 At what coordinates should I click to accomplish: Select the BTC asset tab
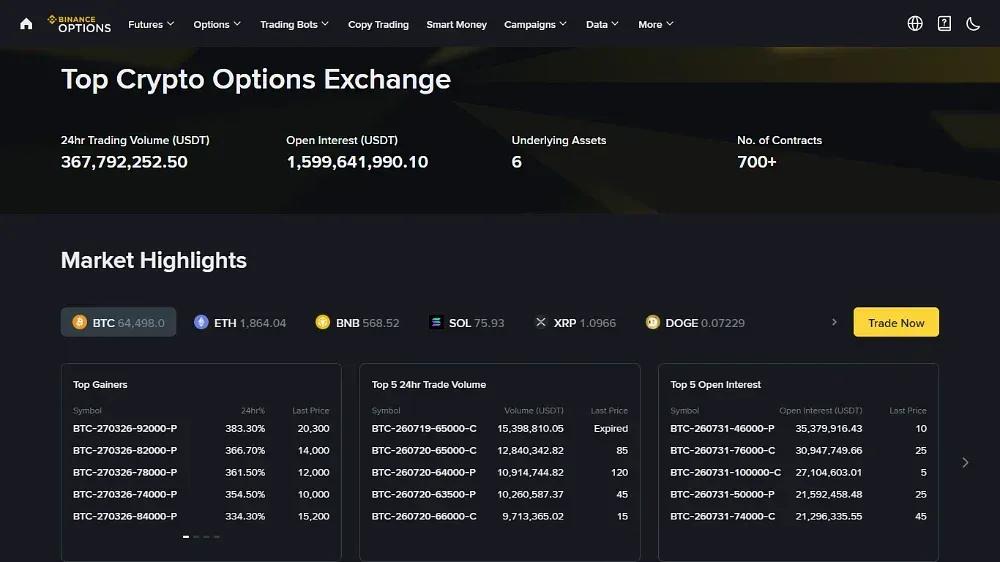point(119,322)
